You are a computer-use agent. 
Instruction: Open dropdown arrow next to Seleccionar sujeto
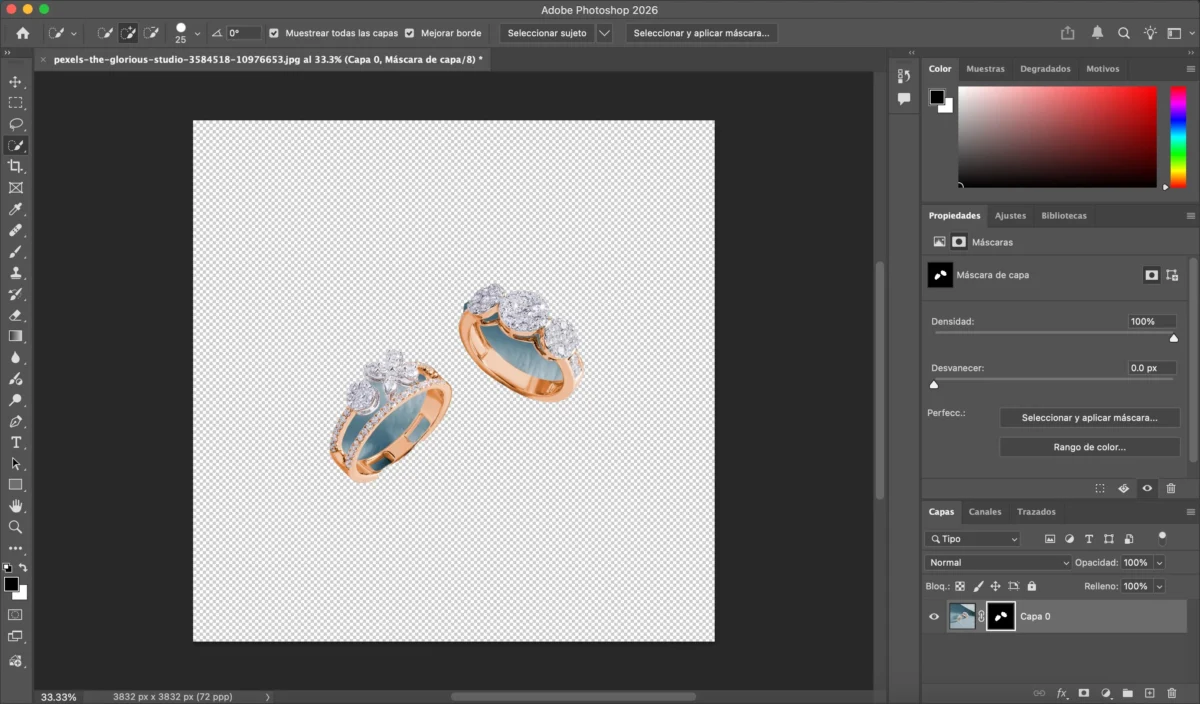[x=604, y=33]
